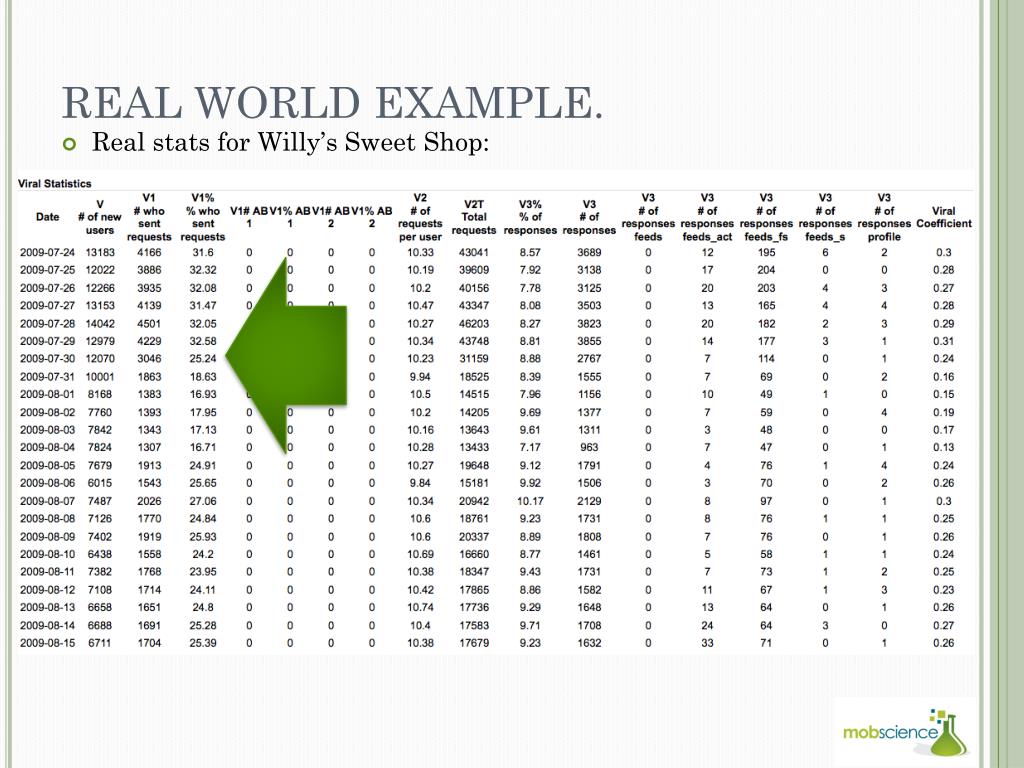The width and height of the screenshot is (1024, 768).
Task: Click the Viral Coefficient column header
Action: pyautogui.click(x=944, y=217)
